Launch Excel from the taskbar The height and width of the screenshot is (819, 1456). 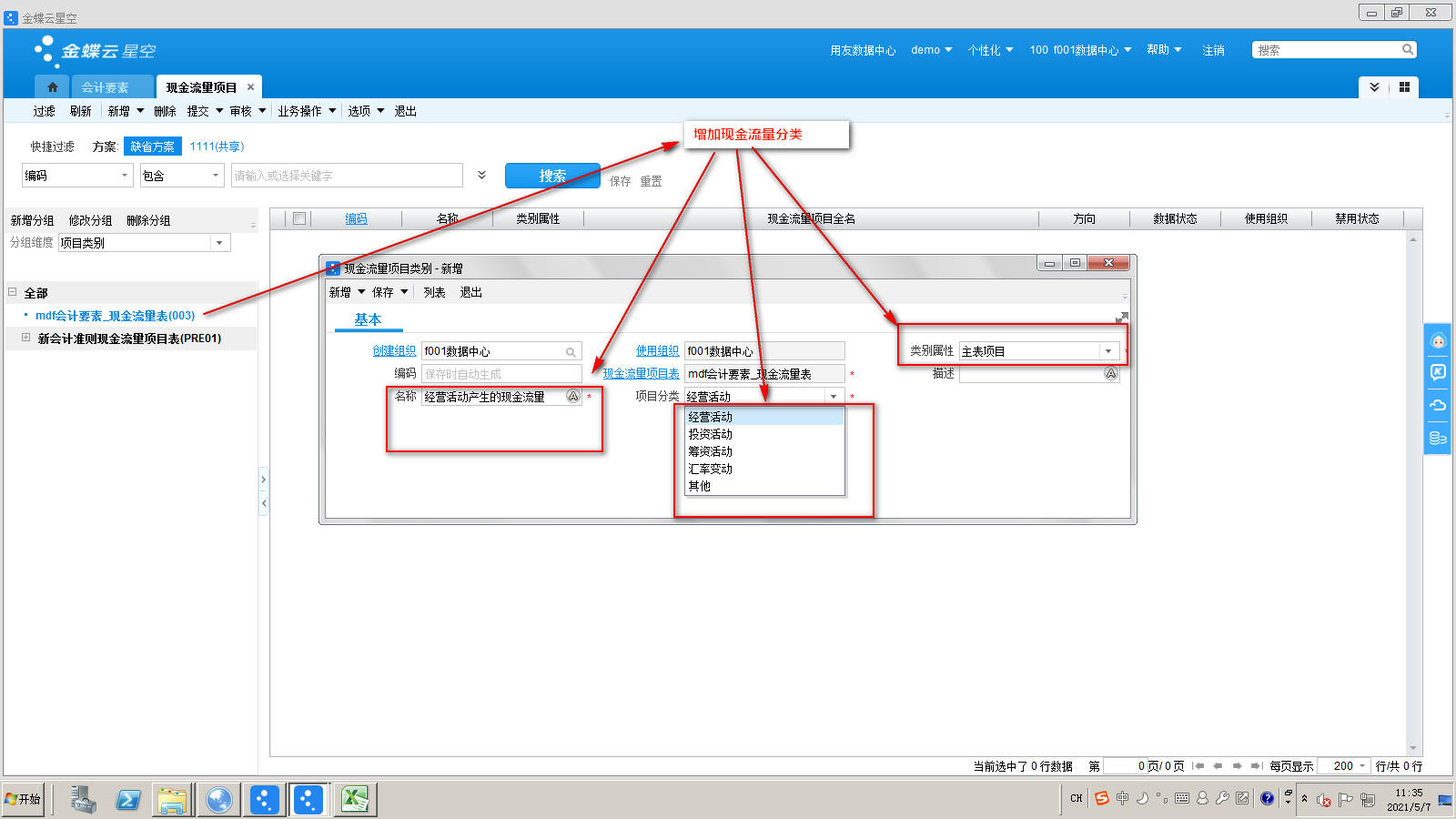pos(354,800)
